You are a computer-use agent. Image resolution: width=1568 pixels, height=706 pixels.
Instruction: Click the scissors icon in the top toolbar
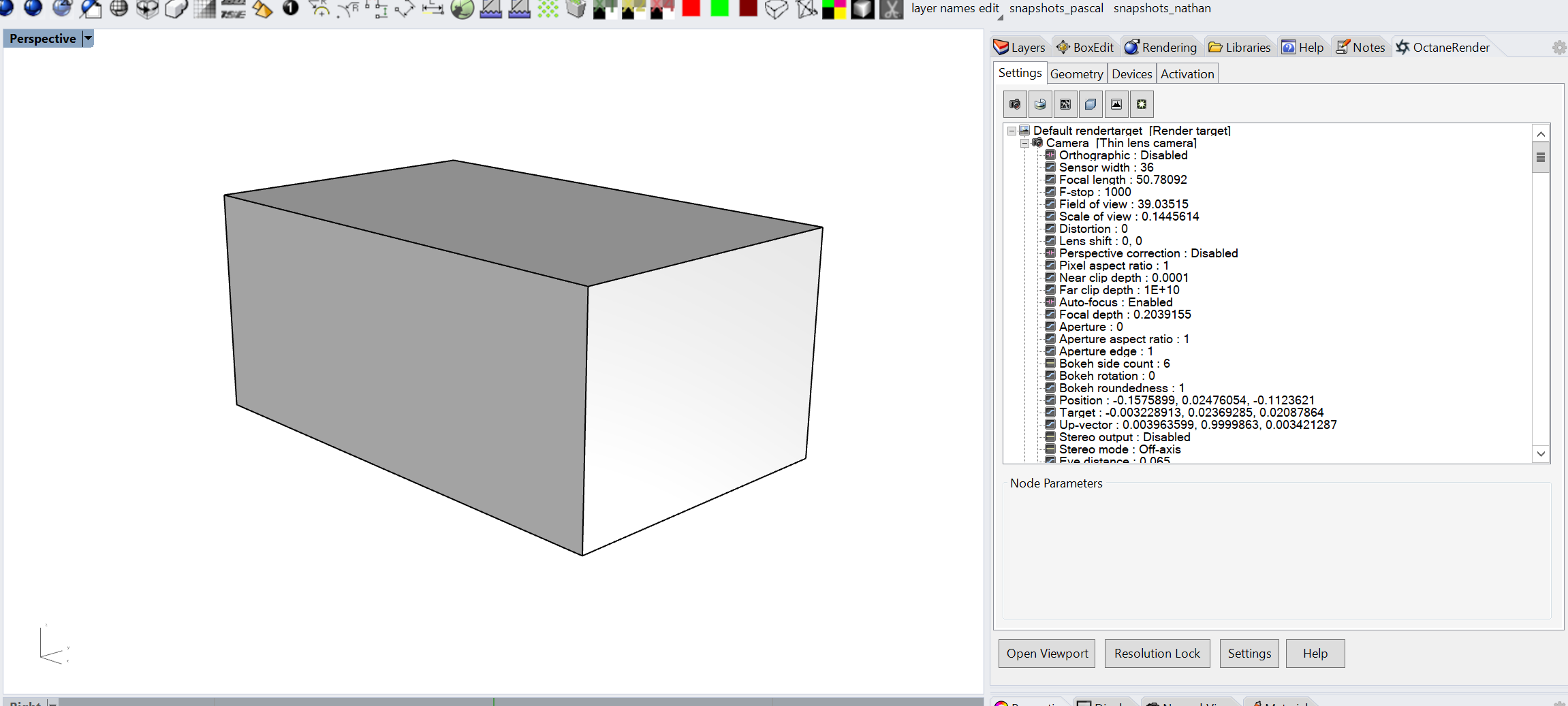click(891, 8)
